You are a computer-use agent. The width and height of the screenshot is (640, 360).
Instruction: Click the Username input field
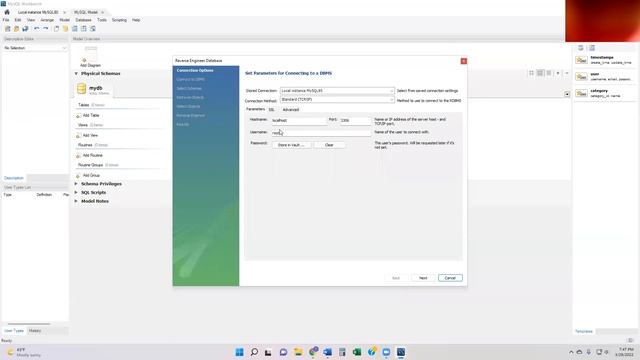click(x=321, y=133)
